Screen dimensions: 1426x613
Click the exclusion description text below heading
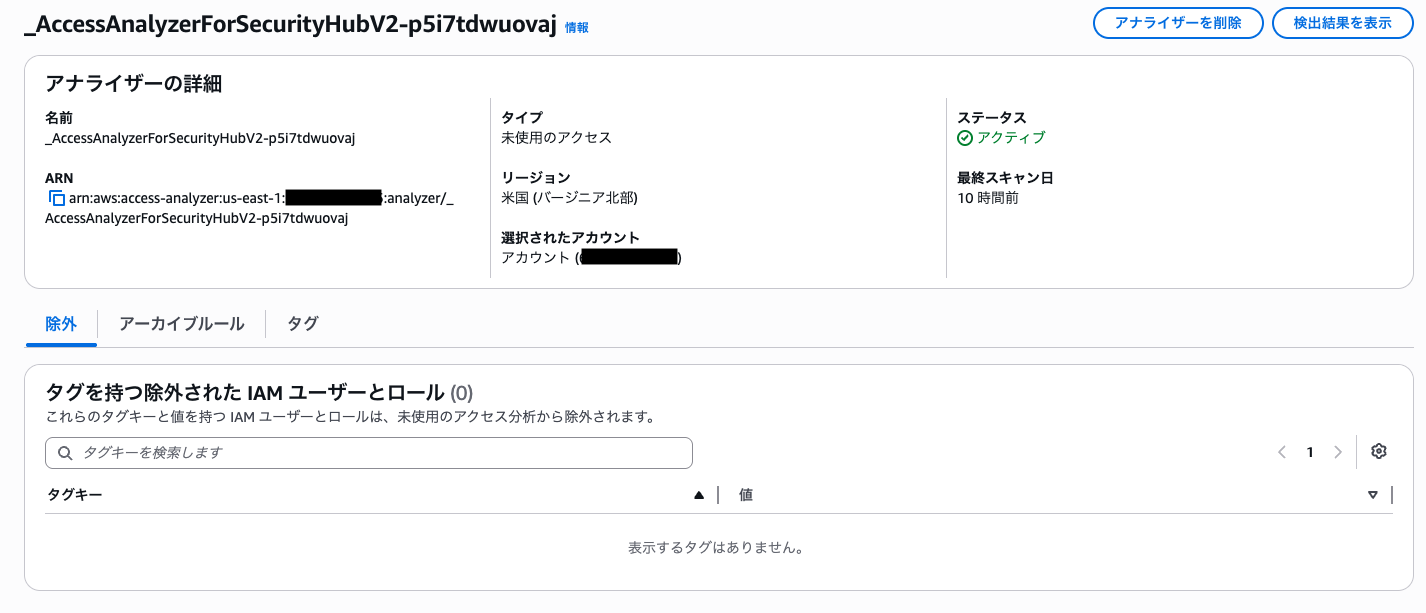coord(350,417)
